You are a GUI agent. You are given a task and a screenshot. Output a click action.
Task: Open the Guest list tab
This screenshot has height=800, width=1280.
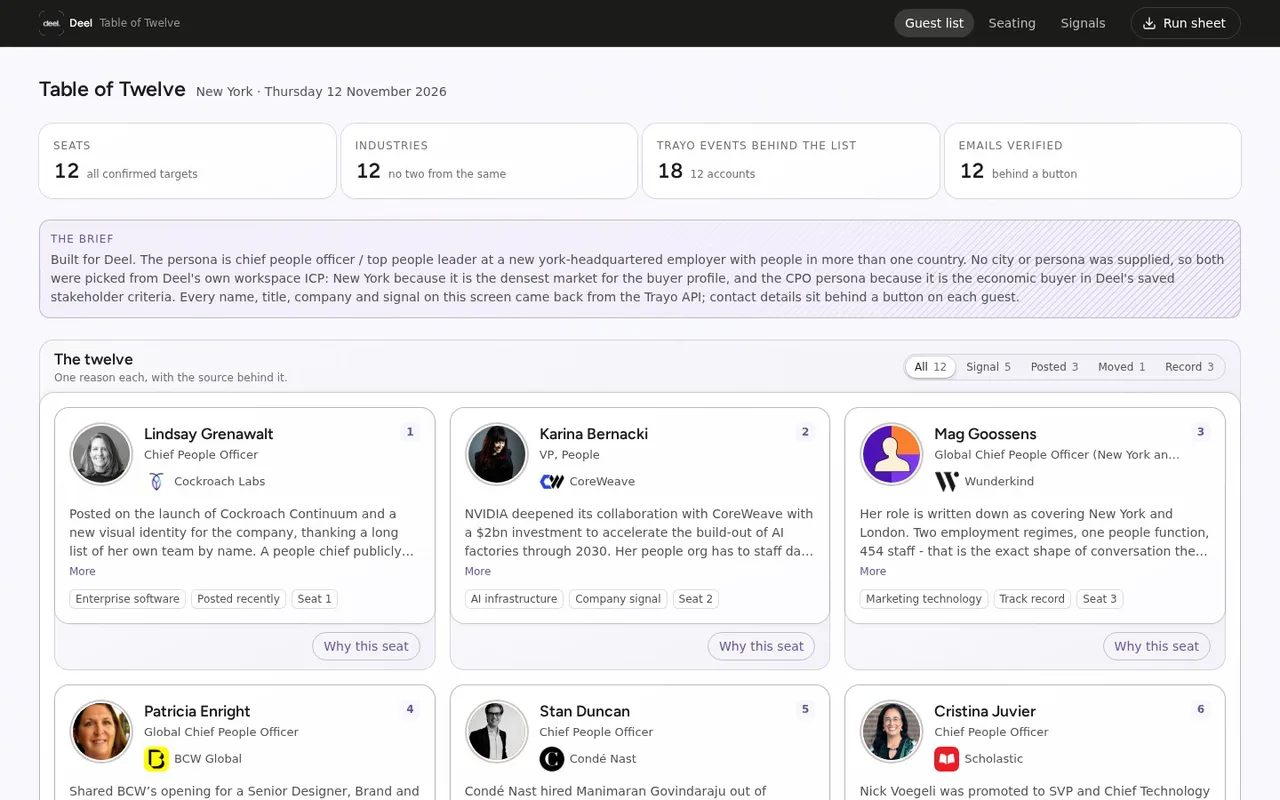click(934, 23)
